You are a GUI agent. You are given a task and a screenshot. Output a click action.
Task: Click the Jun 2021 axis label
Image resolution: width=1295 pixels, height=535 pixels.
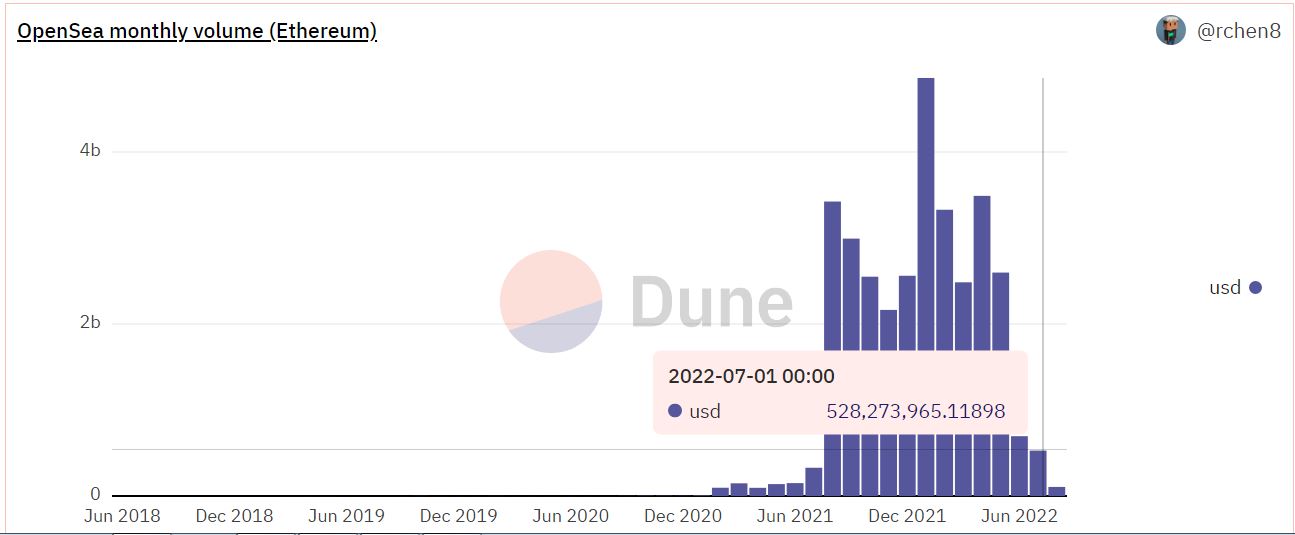tap(795, 516)
